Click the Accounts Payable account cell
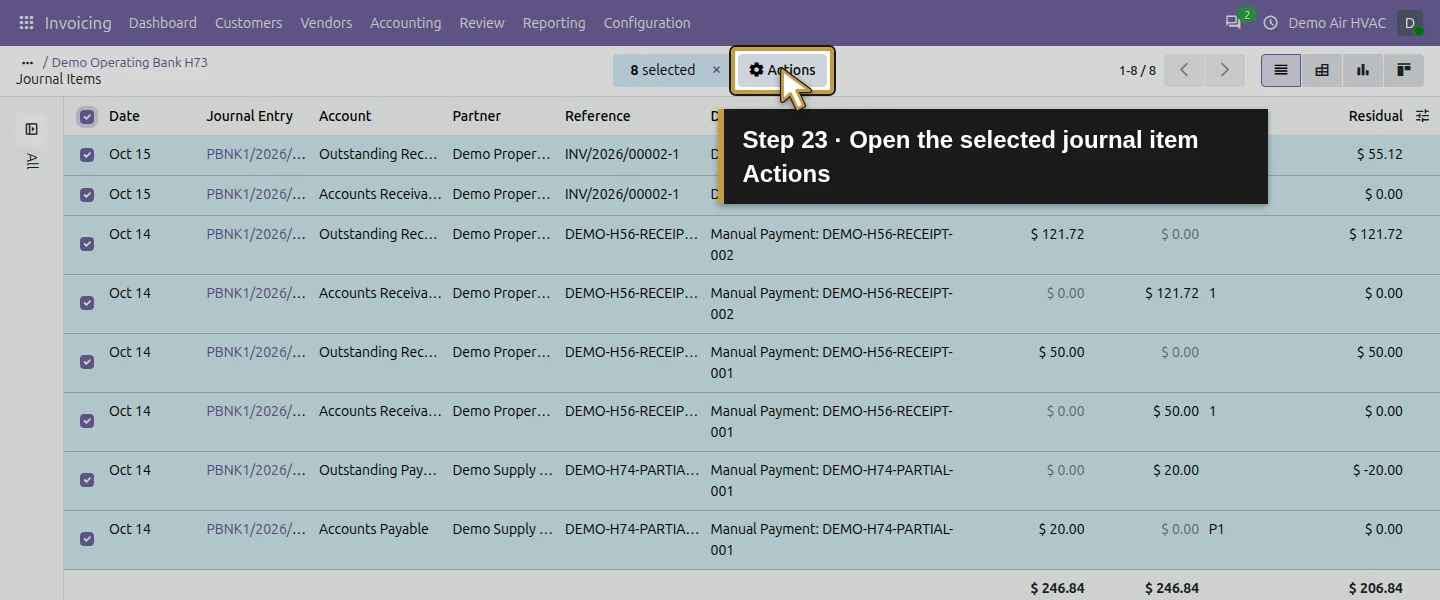Screen dimensions: 1440x600 pos(374,529)
